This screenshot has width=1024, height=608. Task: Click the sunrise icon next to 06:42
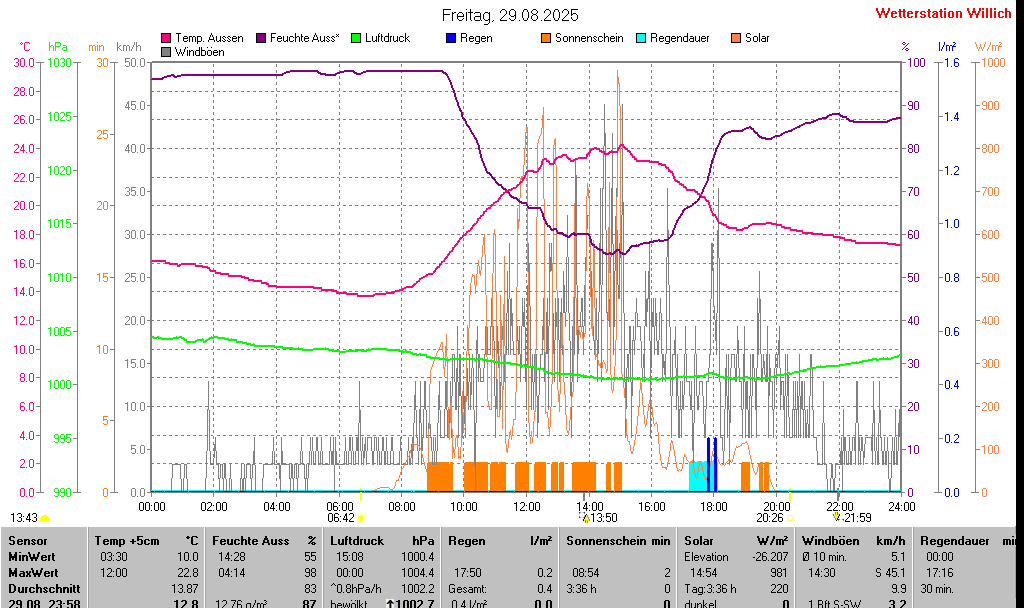click(361, 517)
